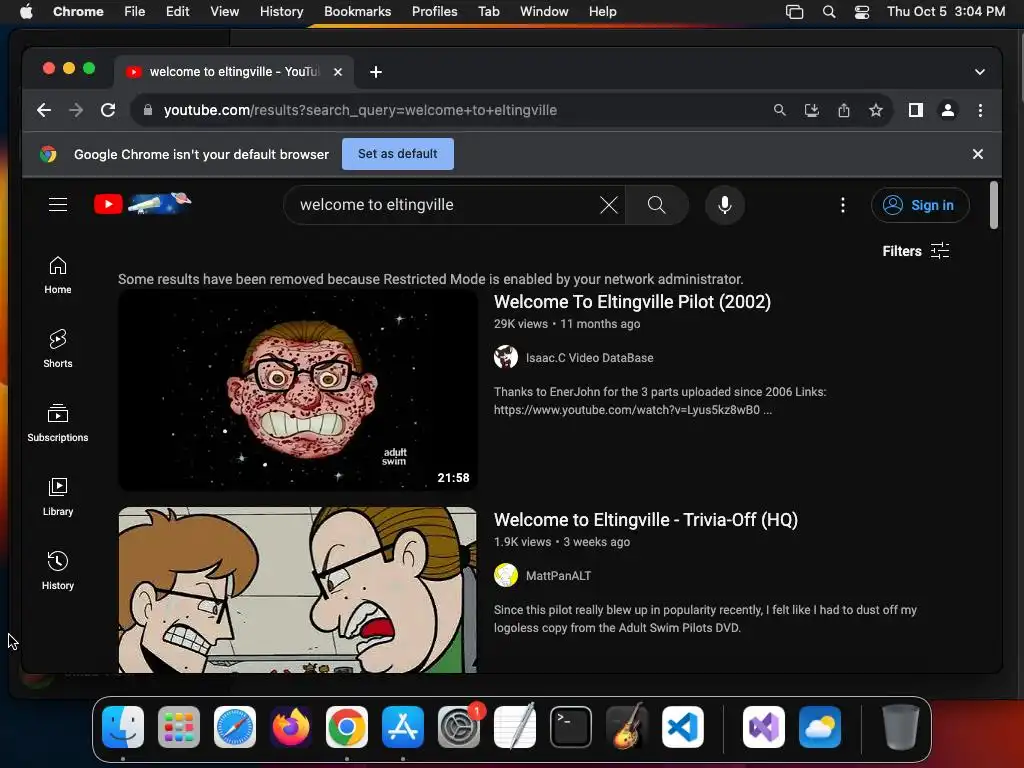Screen dimensions: 1024x768
Task: Open the Tab menu in menu bar
Action: click(488, 12)
